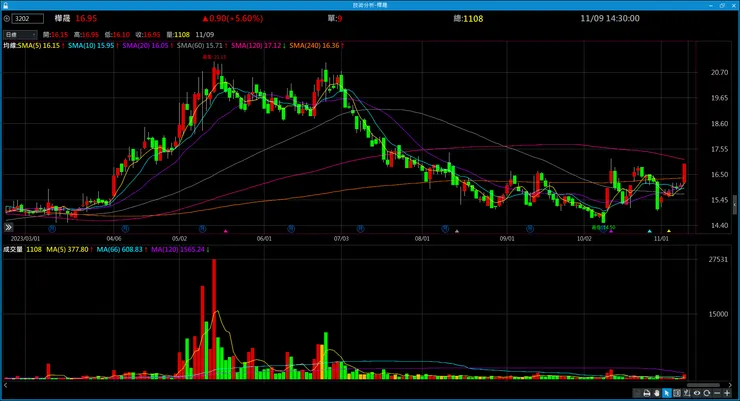Click the 10/02 date axis label
740x401 pixels.
pyautogui.click(x=584, y=239)
